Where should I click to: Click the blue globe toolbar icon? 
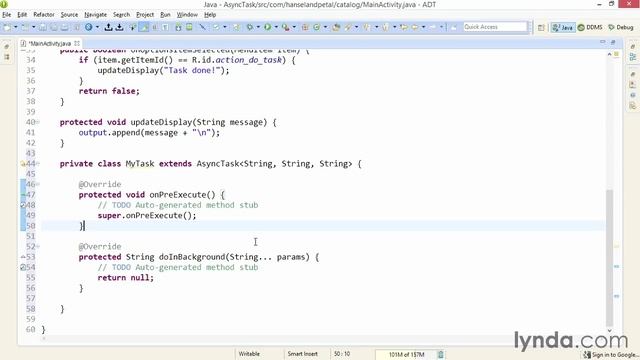click(x=89, y=27)
